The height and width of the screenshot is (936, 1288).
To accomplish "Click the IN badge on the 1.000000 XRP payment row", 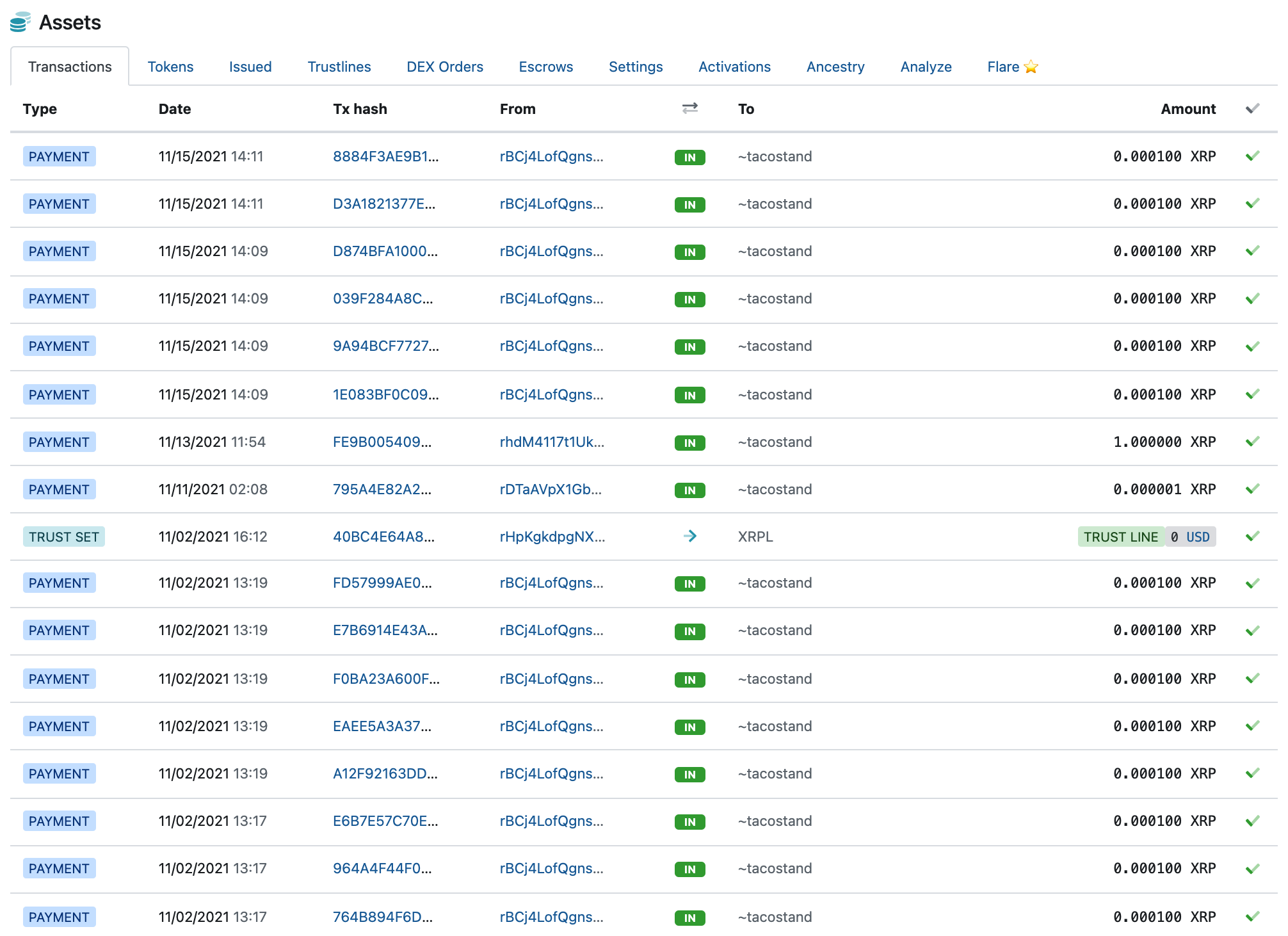I will click(689, 442).
